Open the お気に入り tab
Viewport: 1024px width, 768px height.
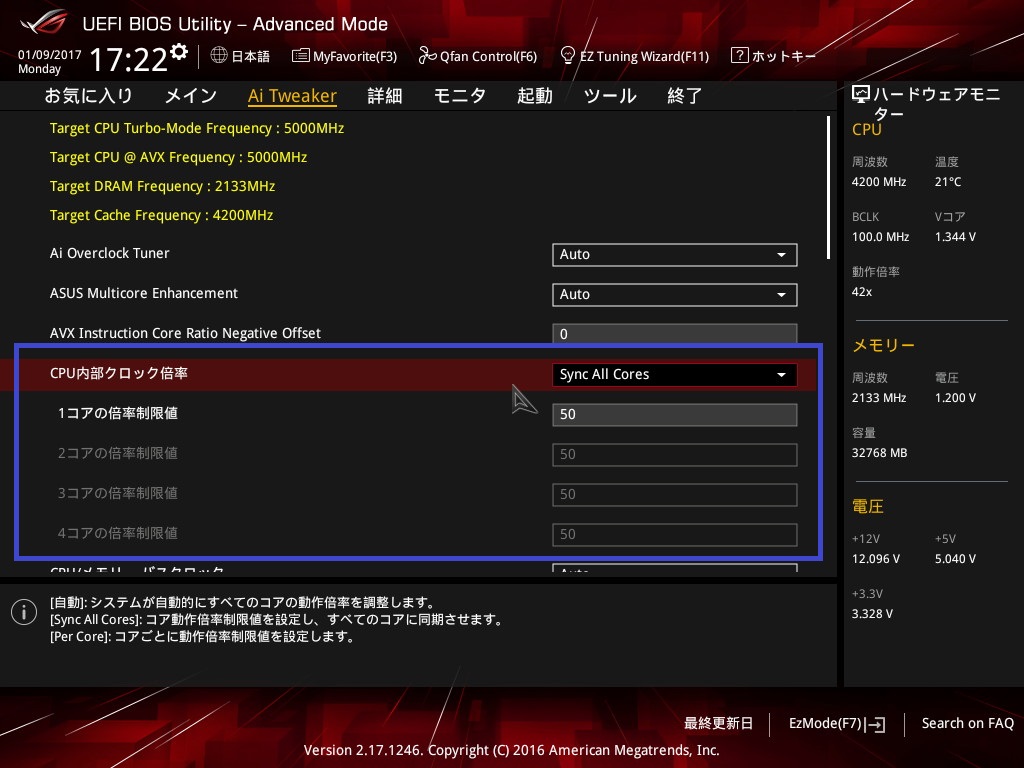(x=88, y=96)
